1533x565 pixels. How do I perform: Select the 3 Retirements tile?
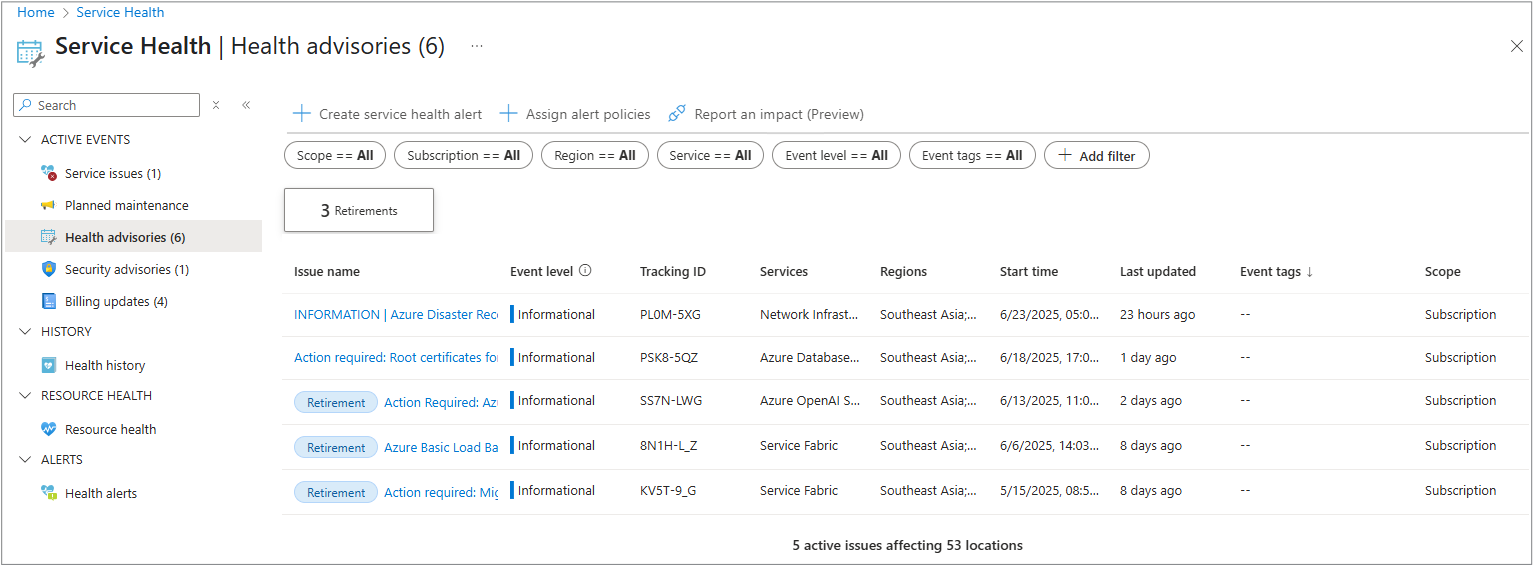(359, 211)
